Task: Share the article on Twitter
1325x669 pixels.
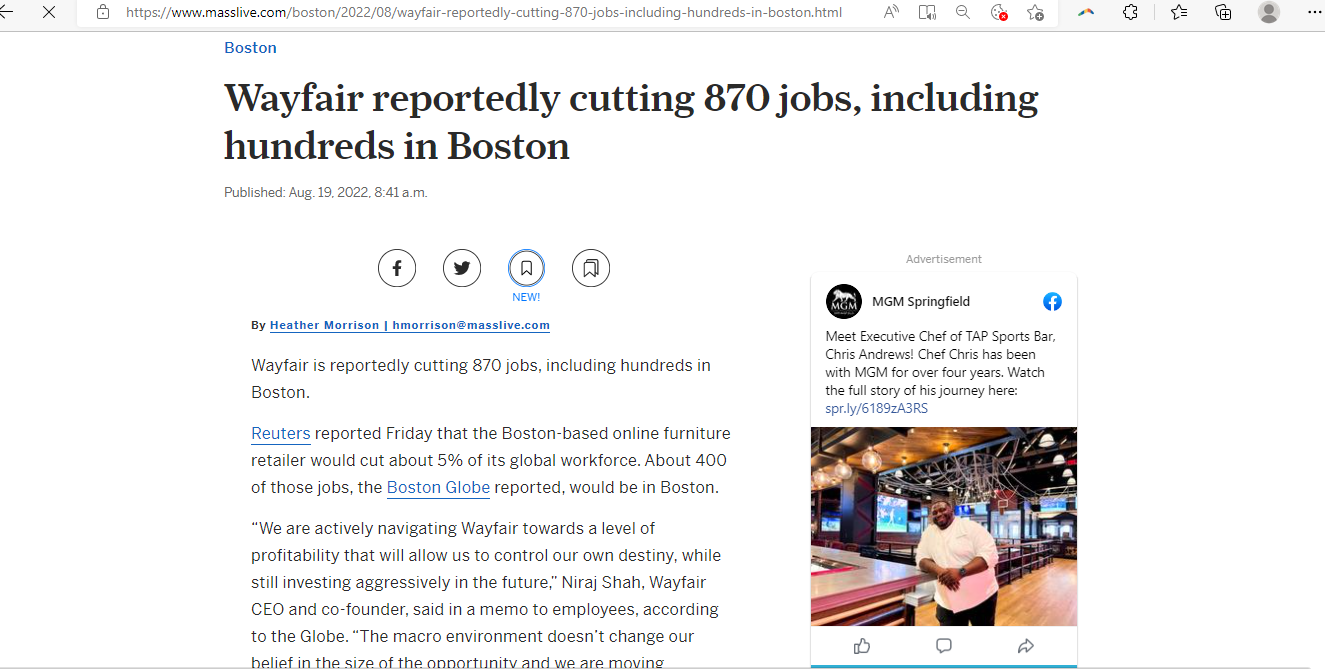Action: click(462, 268)
